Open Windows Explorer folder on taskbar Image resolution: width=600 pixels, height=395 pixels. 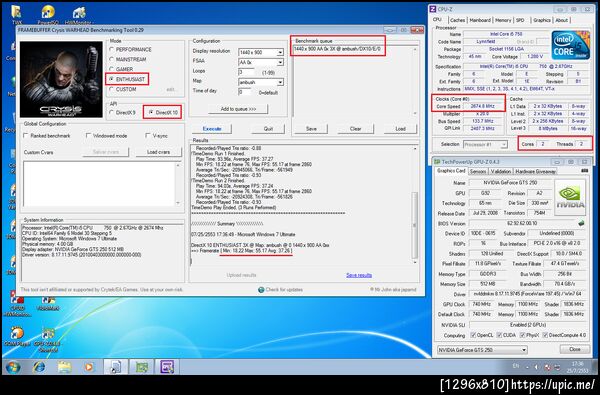click(64, 367)
